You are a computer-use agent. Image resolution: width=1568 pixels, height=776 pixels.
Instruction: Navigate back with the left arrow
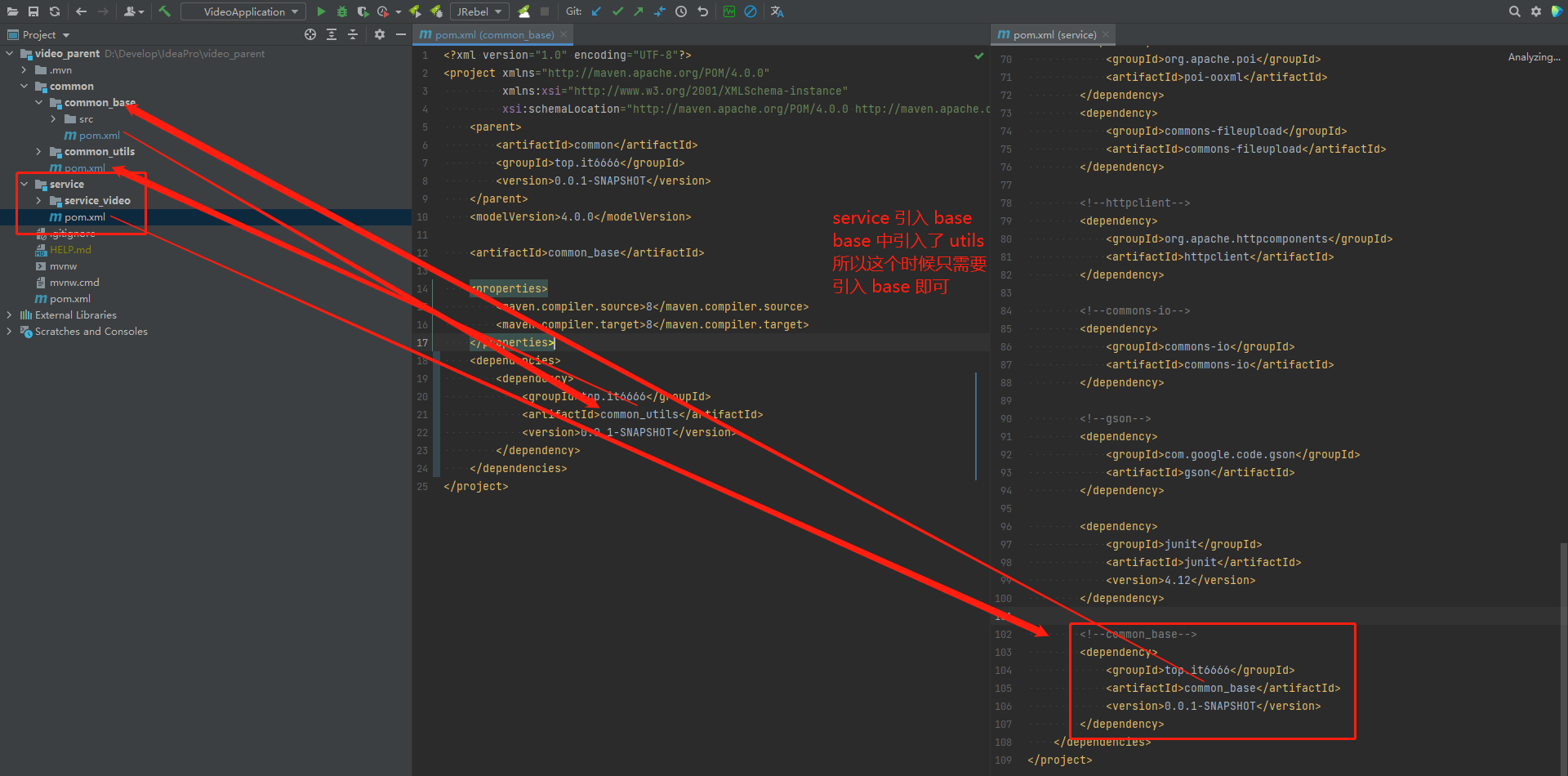coord(81,11)
